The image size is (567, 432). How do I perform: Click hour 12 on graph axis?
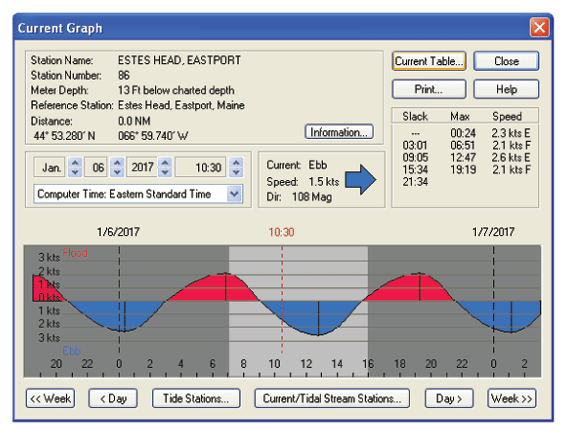[306, 364]
